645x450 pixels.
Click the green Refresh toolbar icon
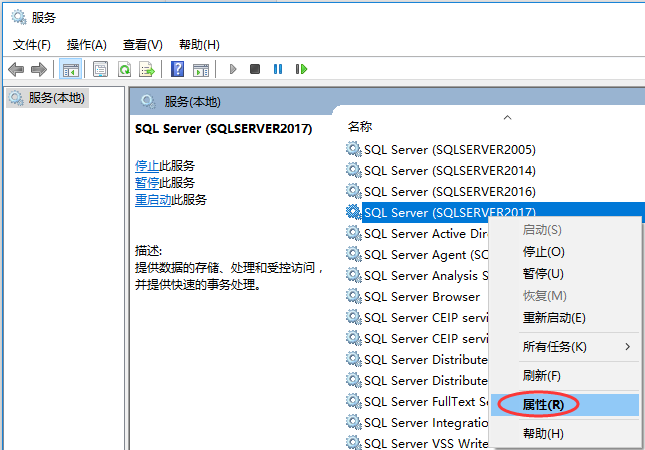[x=124, y=69]
